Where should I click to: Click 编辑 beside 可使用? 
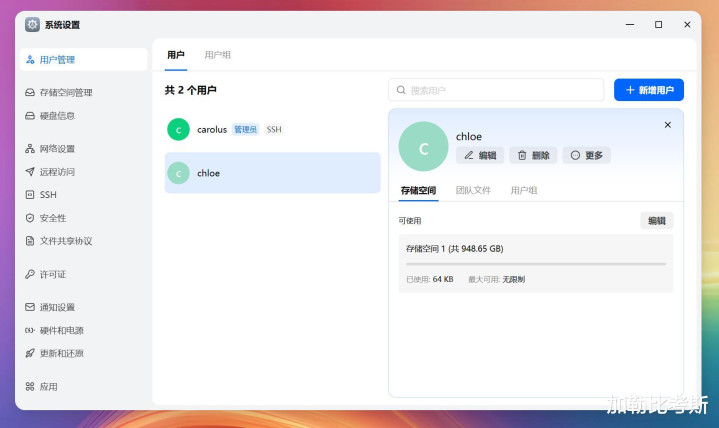point(657,221)
